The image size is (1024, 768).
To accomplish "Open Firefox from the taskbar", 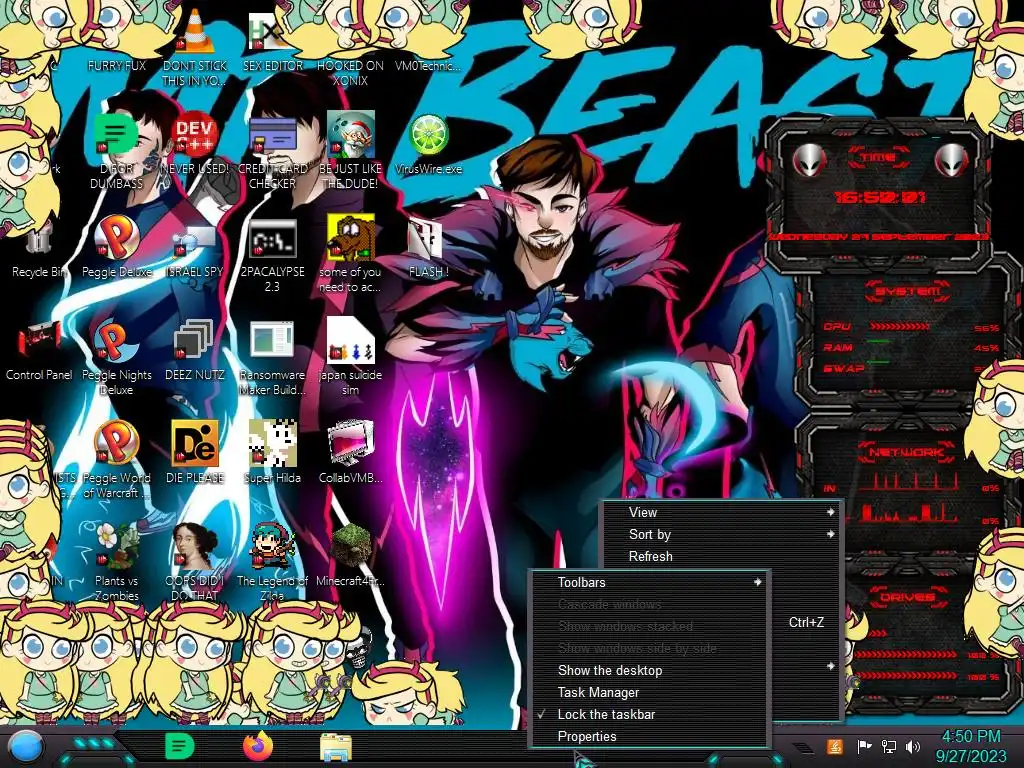I will tap(258, 746).
